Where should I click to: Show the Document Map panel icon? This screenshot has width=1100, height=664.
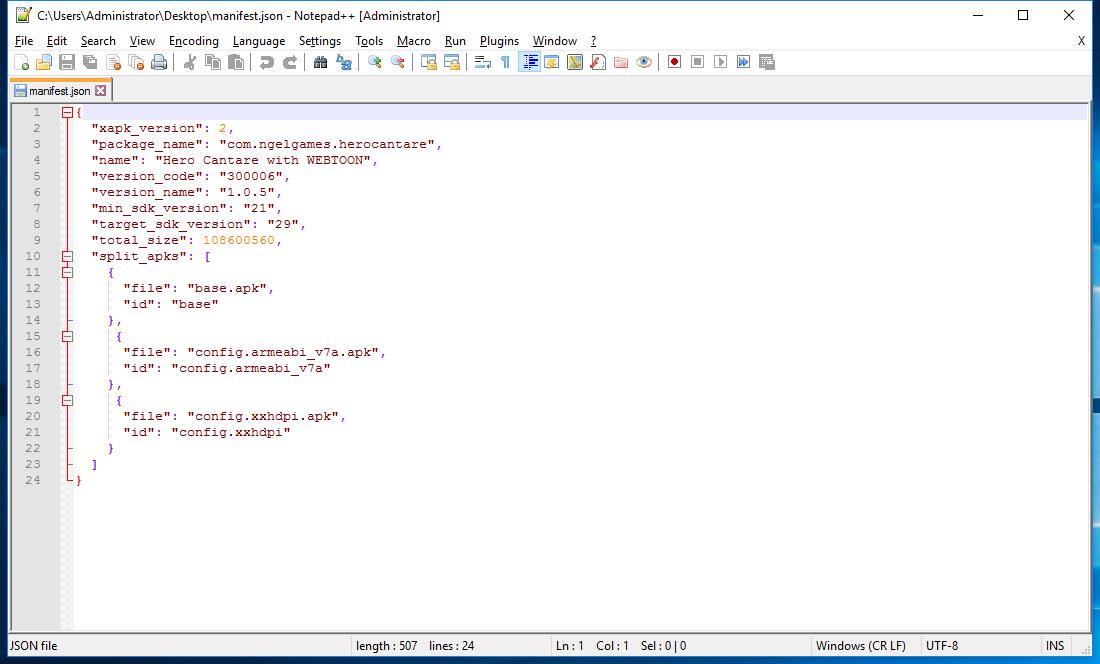575,62
